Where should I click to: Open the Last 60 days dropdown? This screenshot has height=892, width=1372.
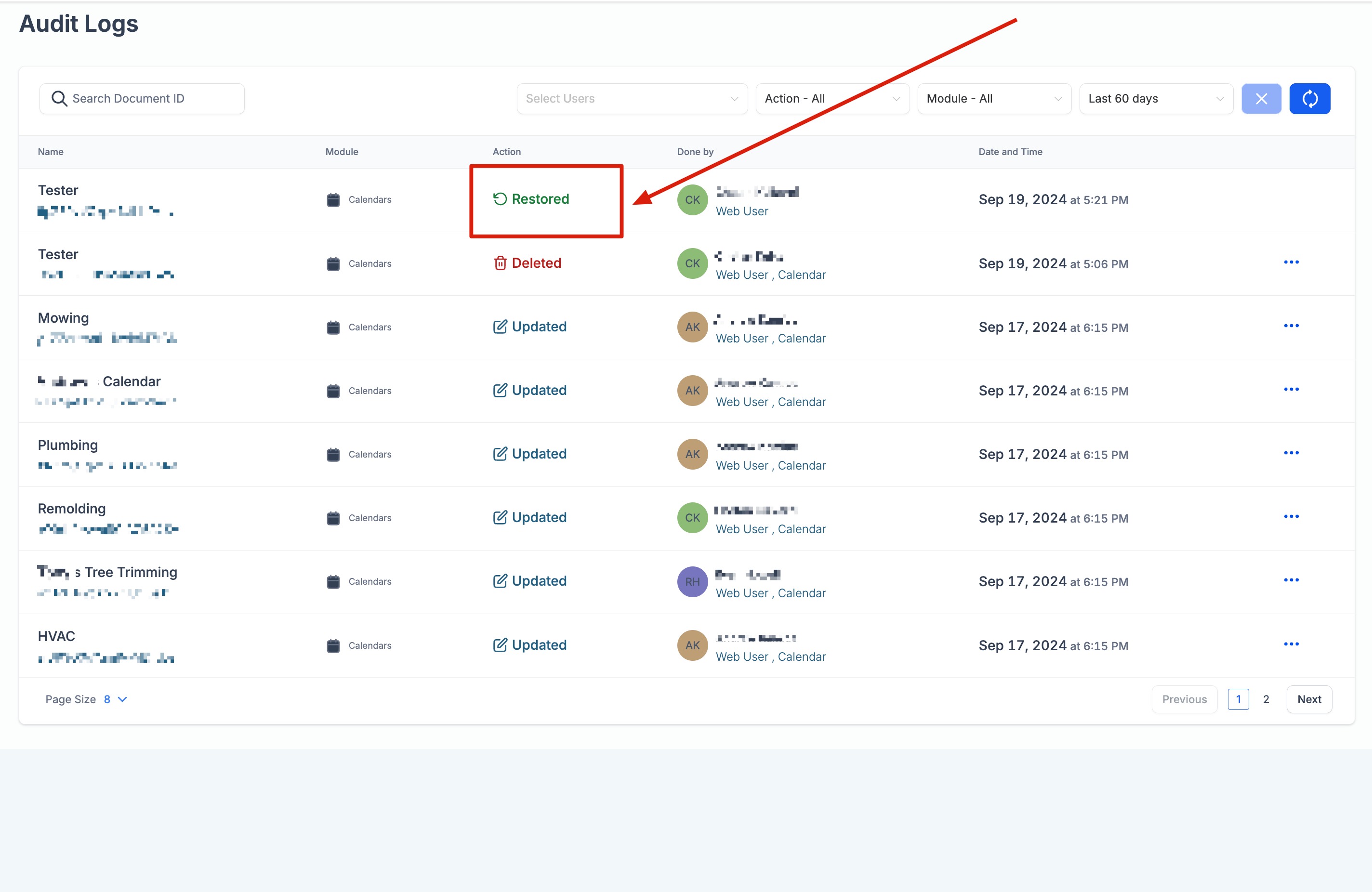(x=1155, y=99)
